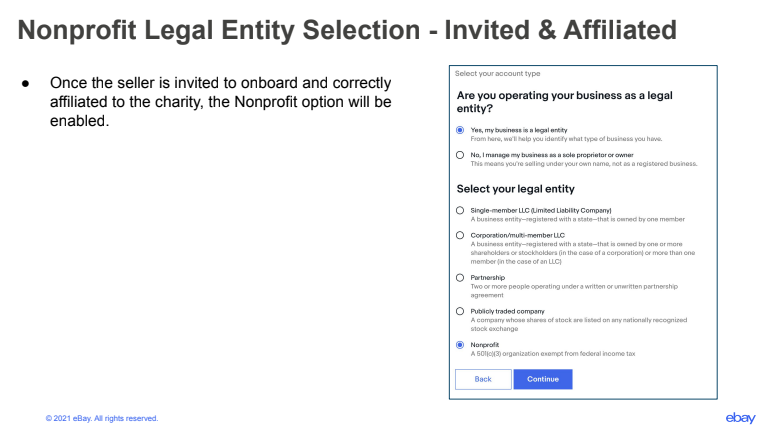
Task: Click the bullet point dot beside paragraph
Action: coord(25,84)
